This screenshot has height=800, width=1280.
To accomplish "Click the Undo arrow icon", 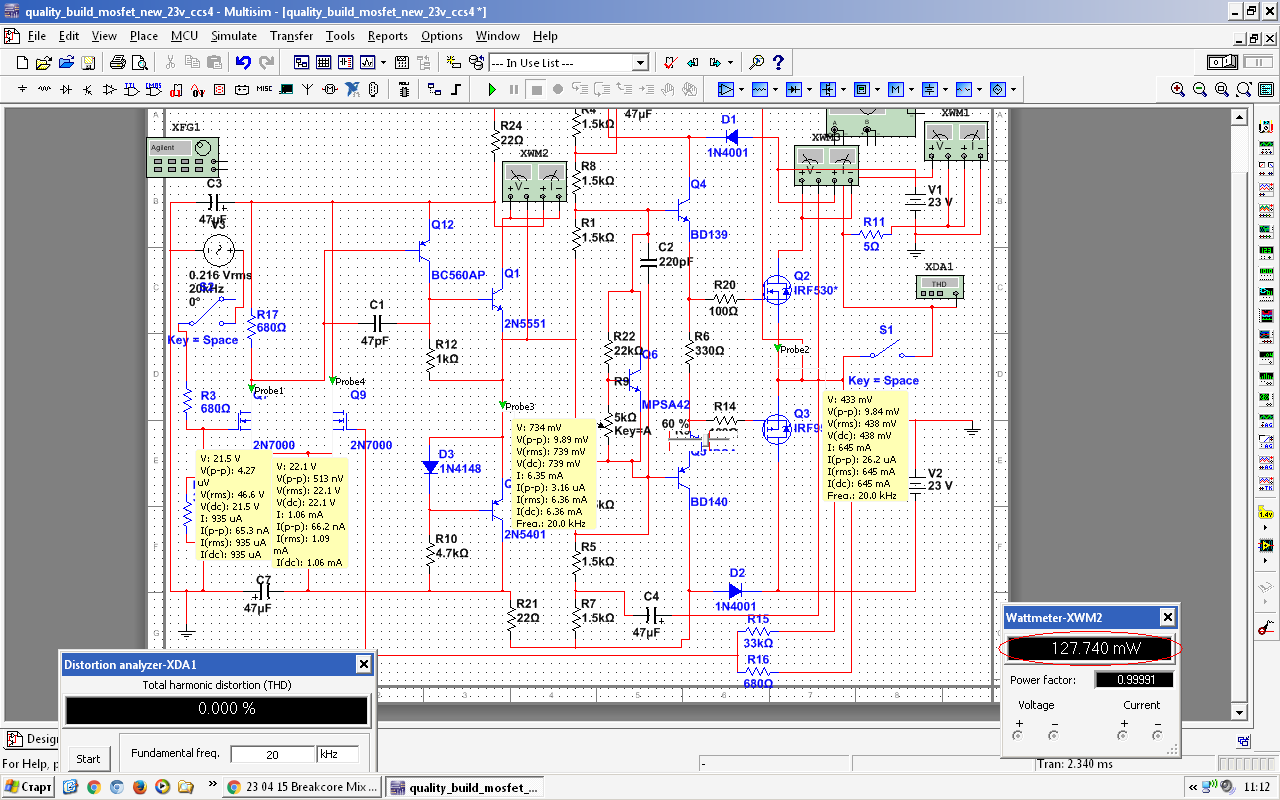I will pyautogui.click(x=243, y=62).
